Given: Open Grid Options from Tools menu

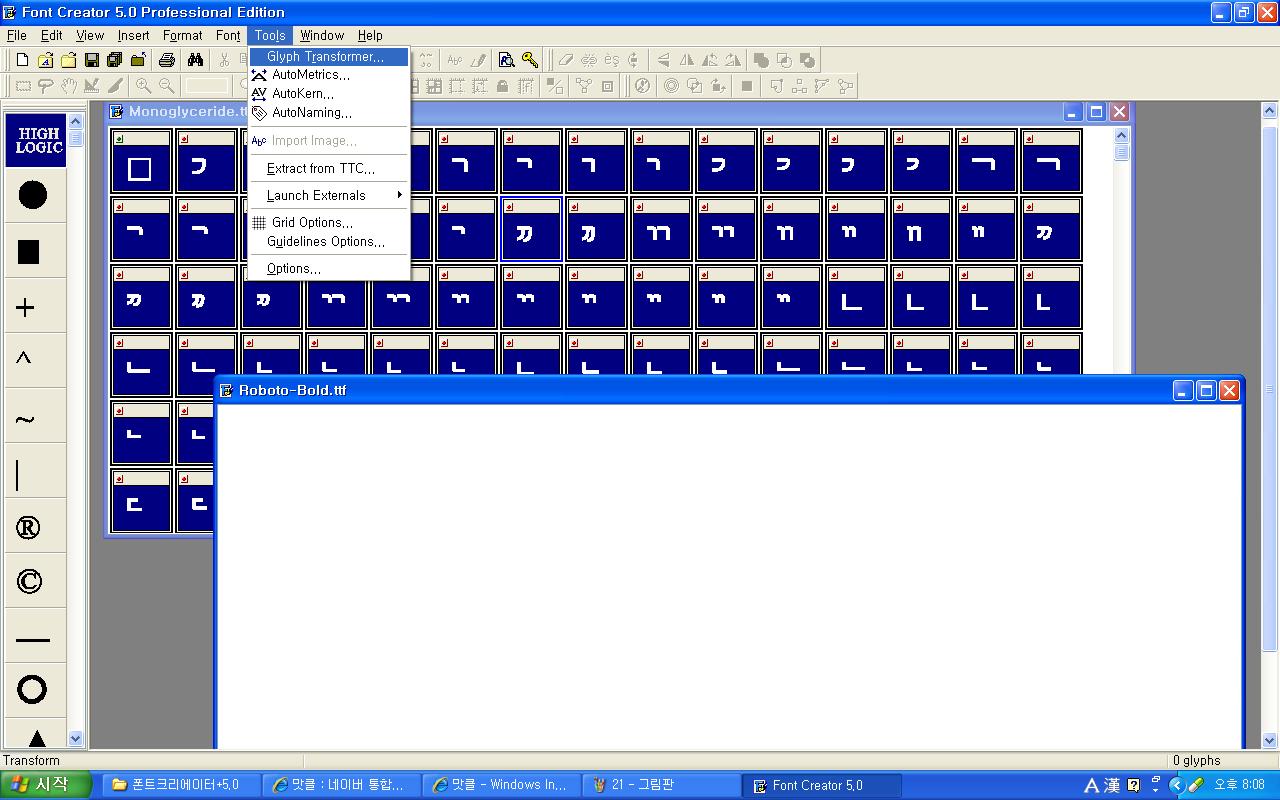Looking at the screenshot, I should [312, 223].
